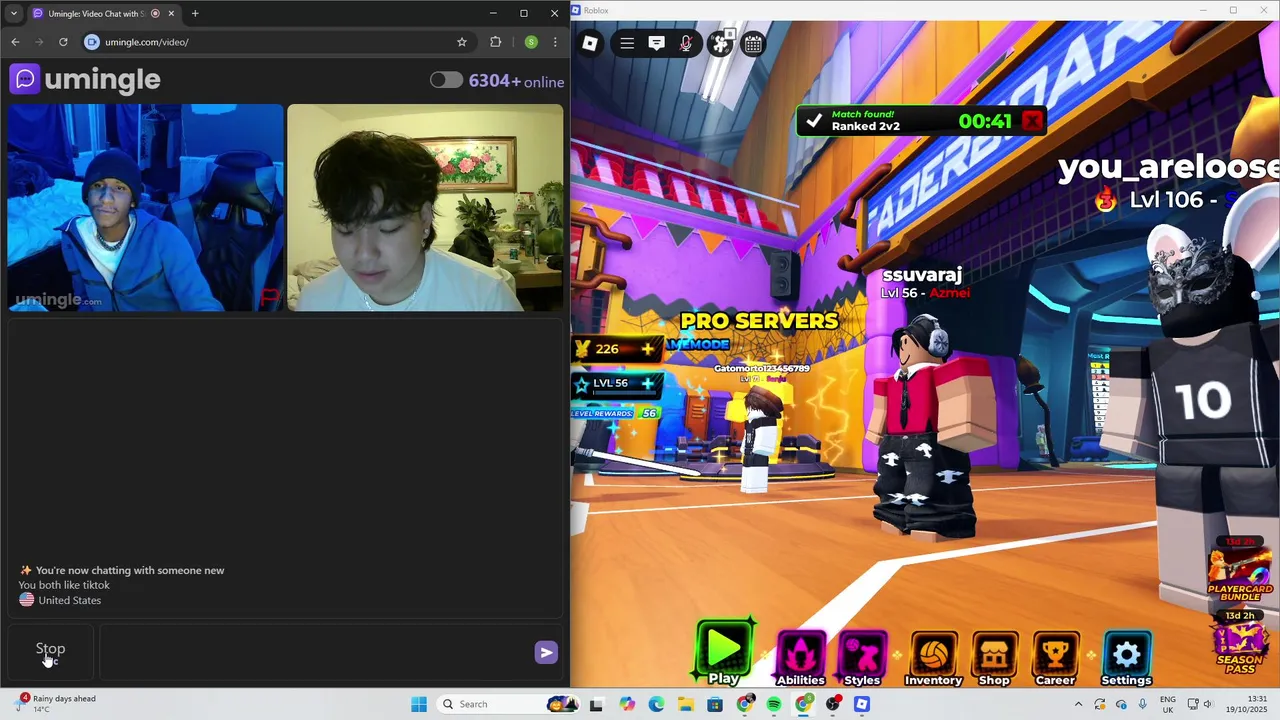Open Chrome tab search dropdown
Viewport: 1280px width, 720px height.
[x=14, y=13]
